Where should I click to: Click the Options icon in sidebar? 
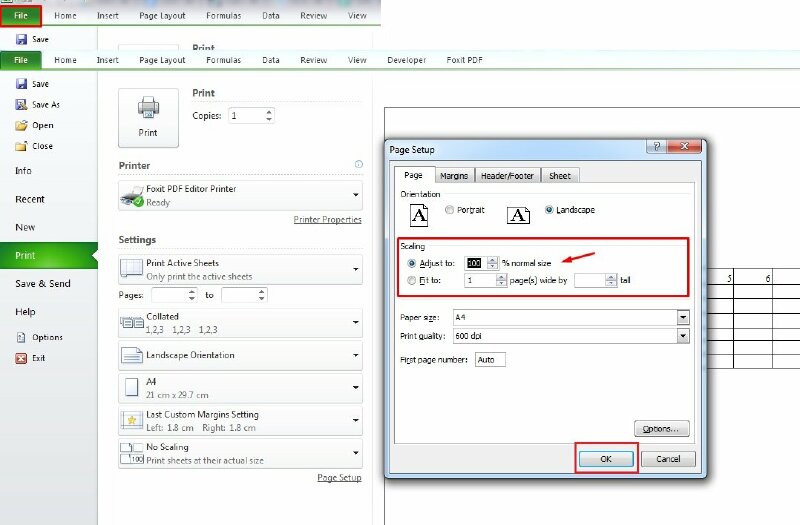21,337
